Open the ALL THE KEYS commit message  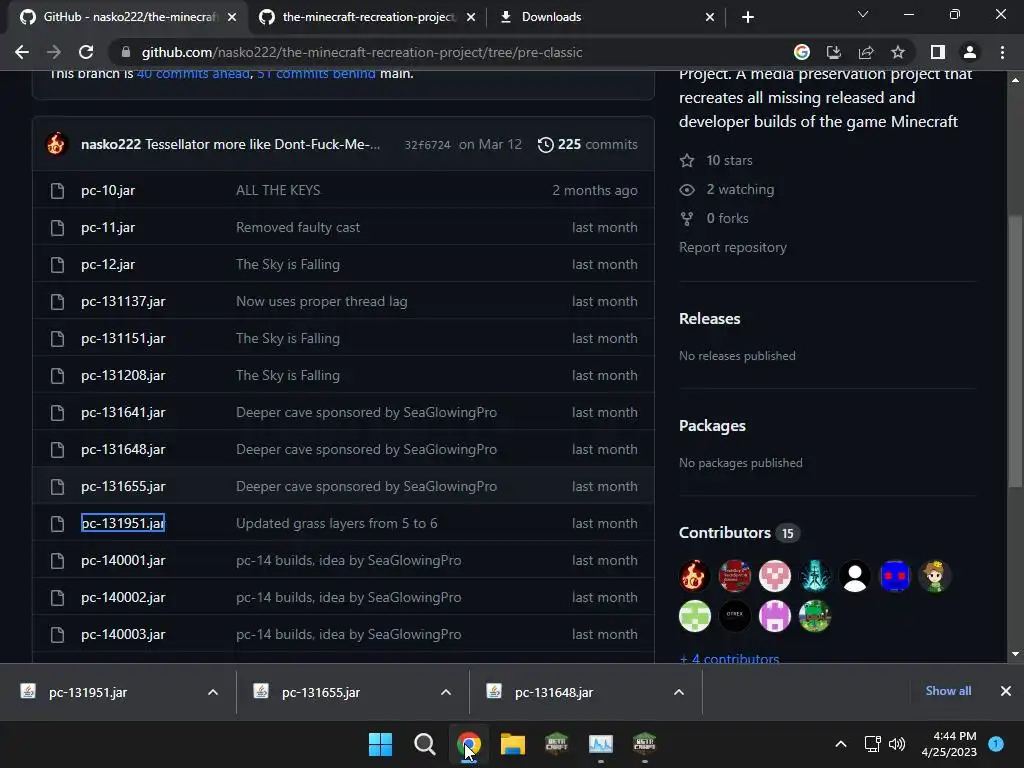coord(278,190)
